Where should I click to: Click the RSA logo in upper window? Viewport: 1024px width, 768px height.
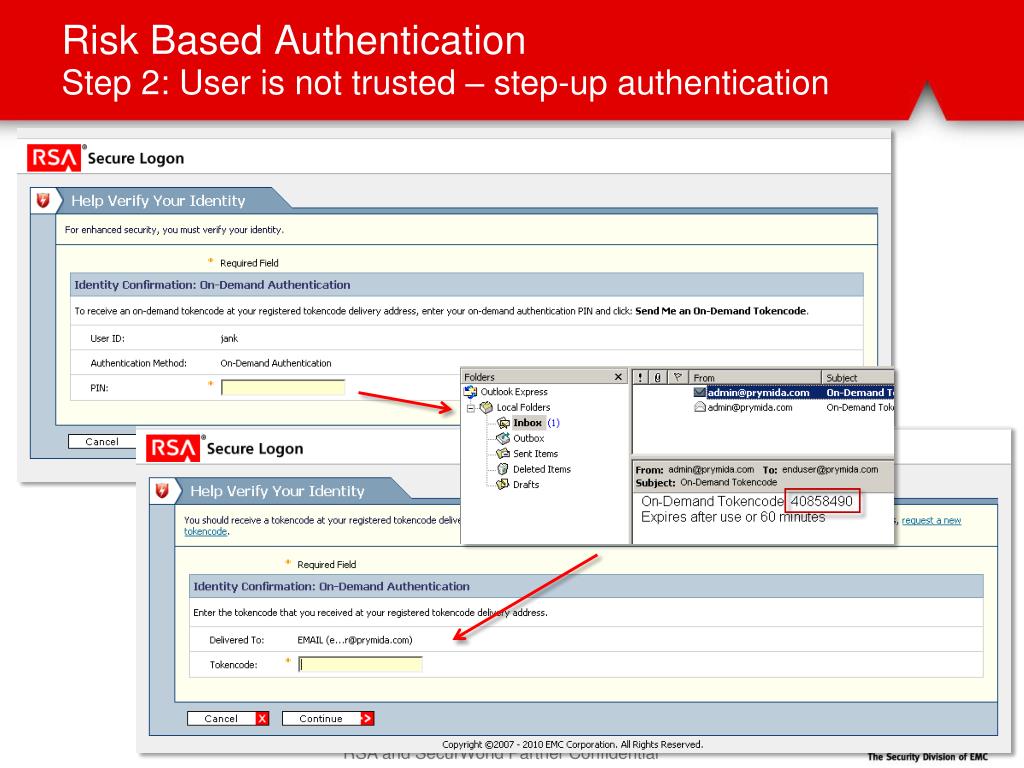[54, 158]
